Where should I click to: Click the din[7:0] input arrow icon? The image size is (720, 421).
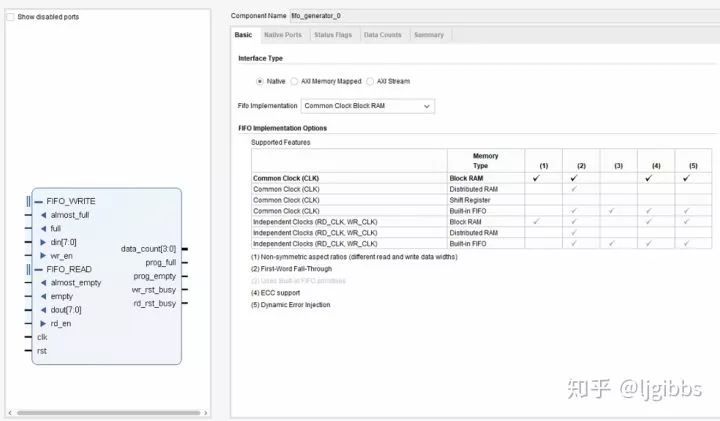43,241
